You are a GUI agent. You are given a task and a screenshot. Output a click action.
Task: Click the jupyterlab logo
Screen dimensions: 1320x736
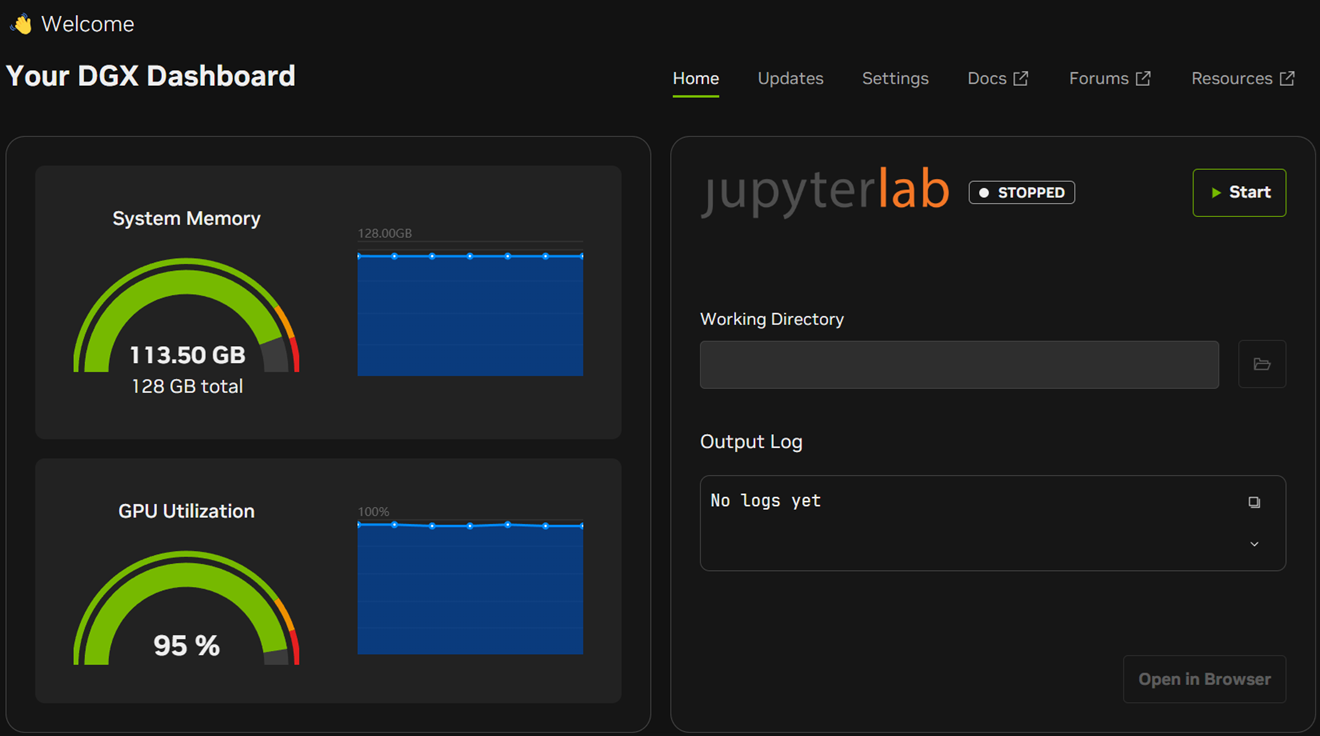825,190
